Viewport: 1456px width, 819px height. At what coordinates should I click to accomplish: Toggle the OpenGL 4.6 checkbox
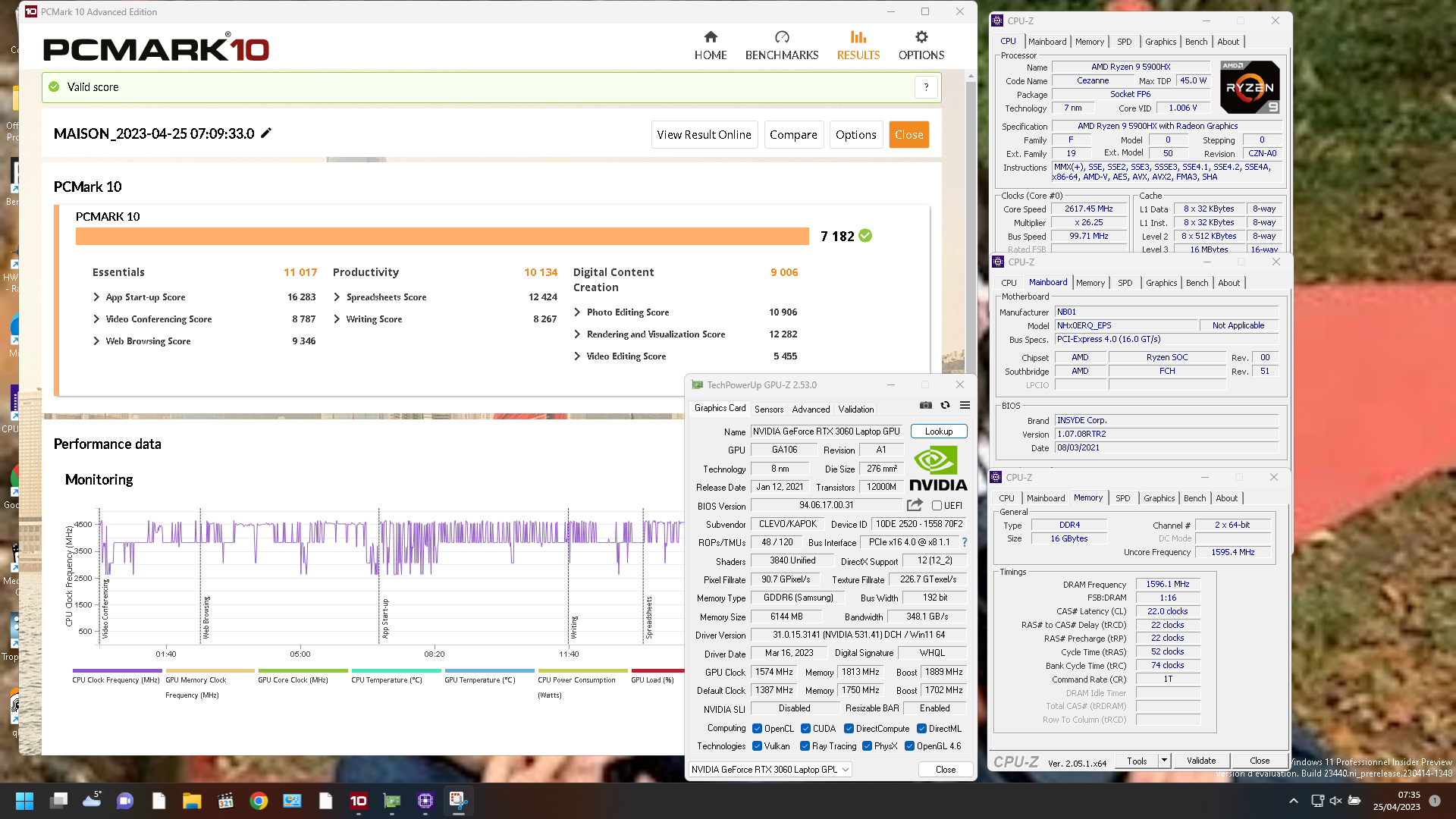(x=909, y=746)
